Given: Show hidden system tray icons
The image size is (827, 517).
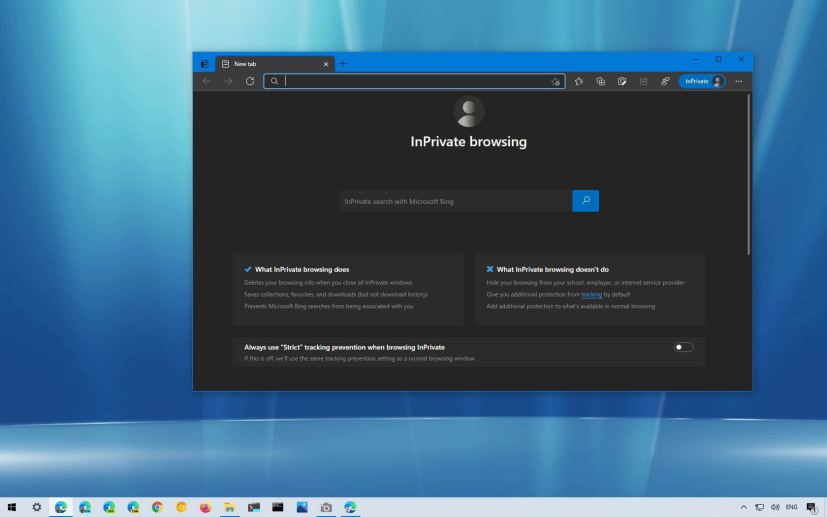Looking at the screenshot, I should tap(744, 507).
